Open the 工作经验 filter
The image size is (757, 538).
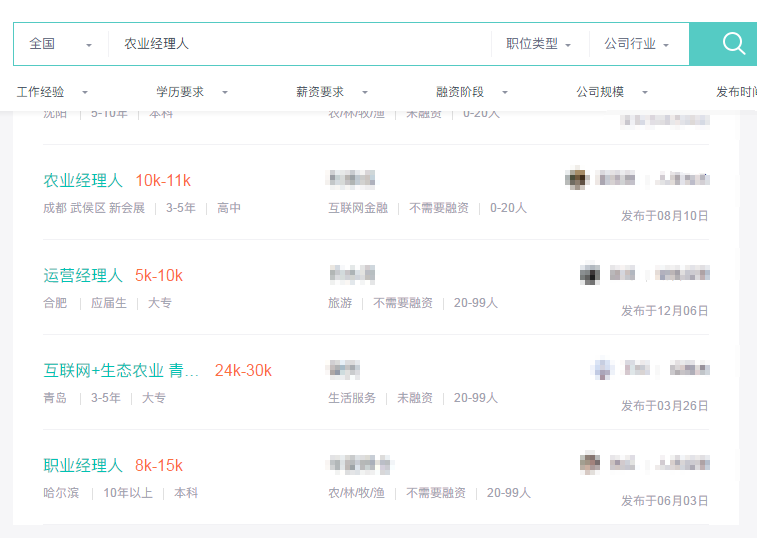tap(52, 92)
